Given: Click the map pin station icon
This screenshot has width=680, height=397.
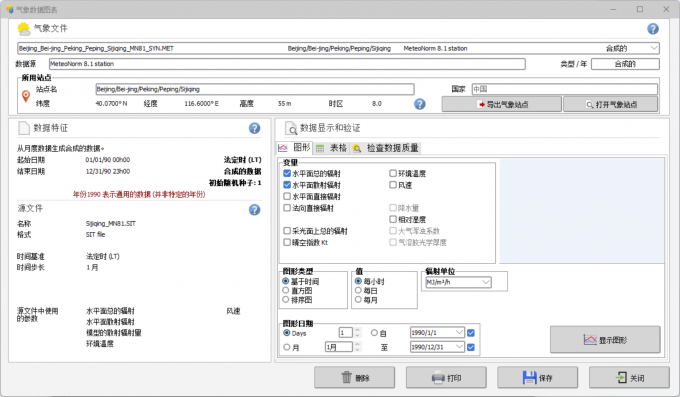Looking at the screenshot, I should pyautogui.click(x=26, y=96).
